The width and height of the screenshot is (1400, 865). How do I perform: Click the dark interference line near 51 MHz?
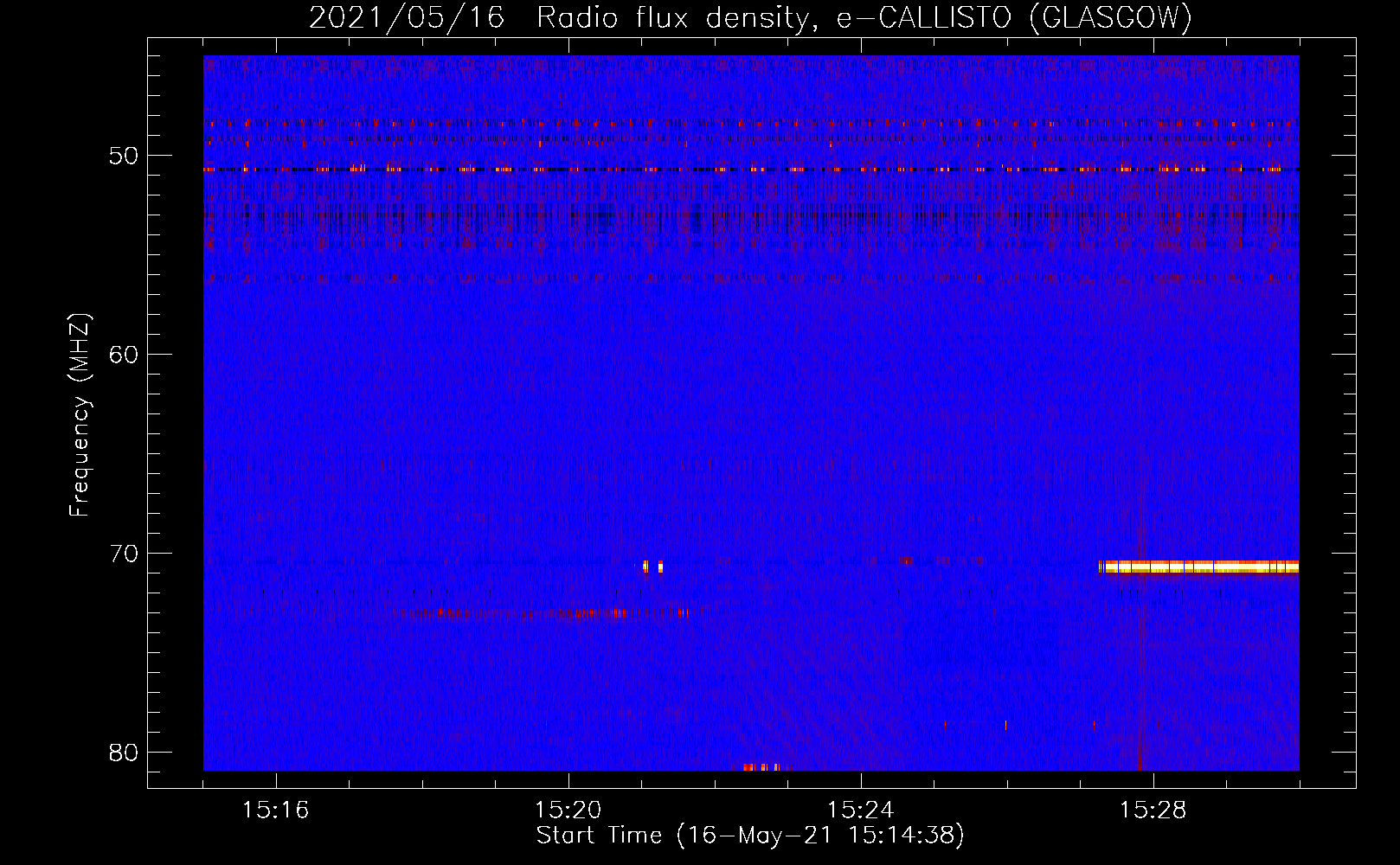pyautogui.click(x=751, y=170)
